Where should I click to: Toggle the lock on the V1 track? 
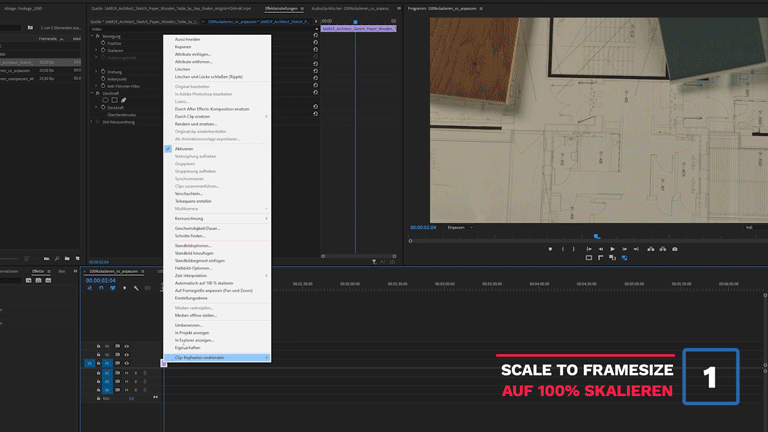point(98,363)
